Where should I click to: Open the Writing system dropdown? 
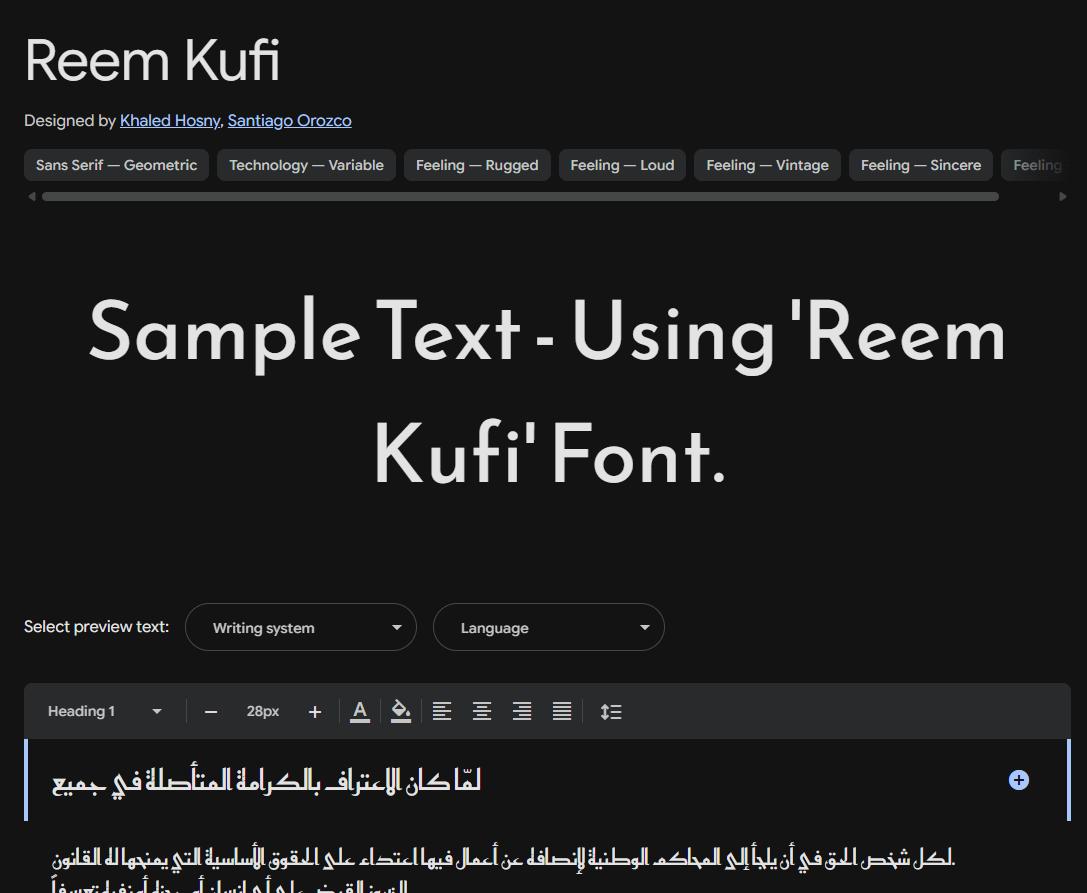(301, 627)
